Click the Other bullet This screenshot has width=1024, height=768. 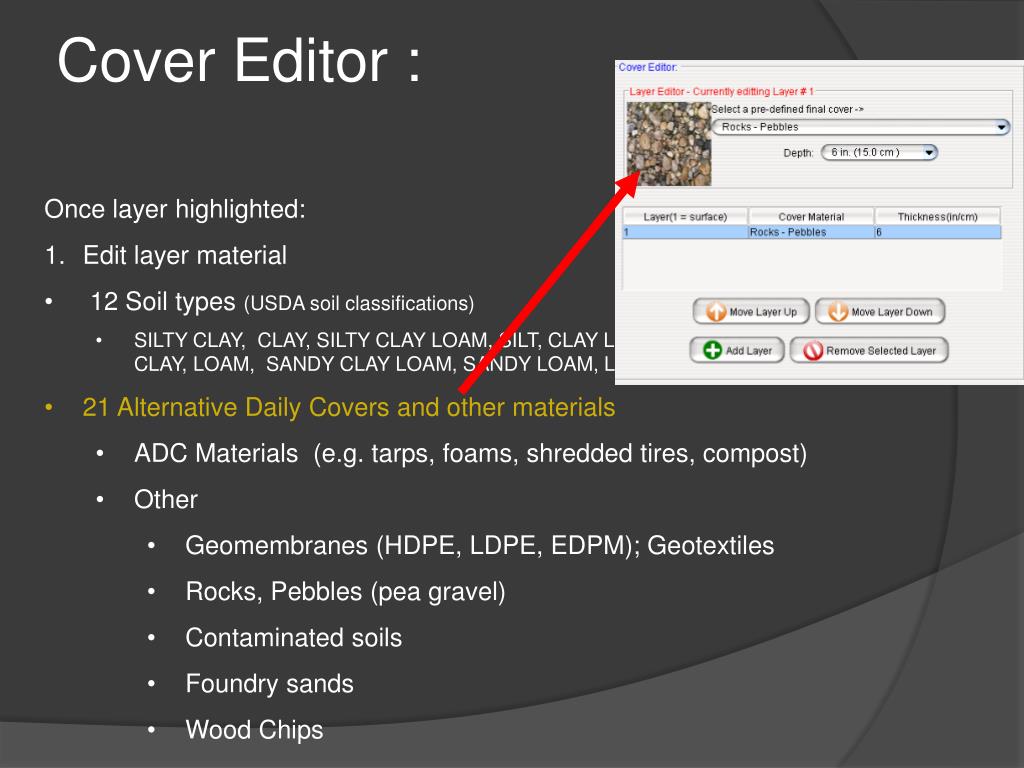pyautogui.click(x=166, y=500)
